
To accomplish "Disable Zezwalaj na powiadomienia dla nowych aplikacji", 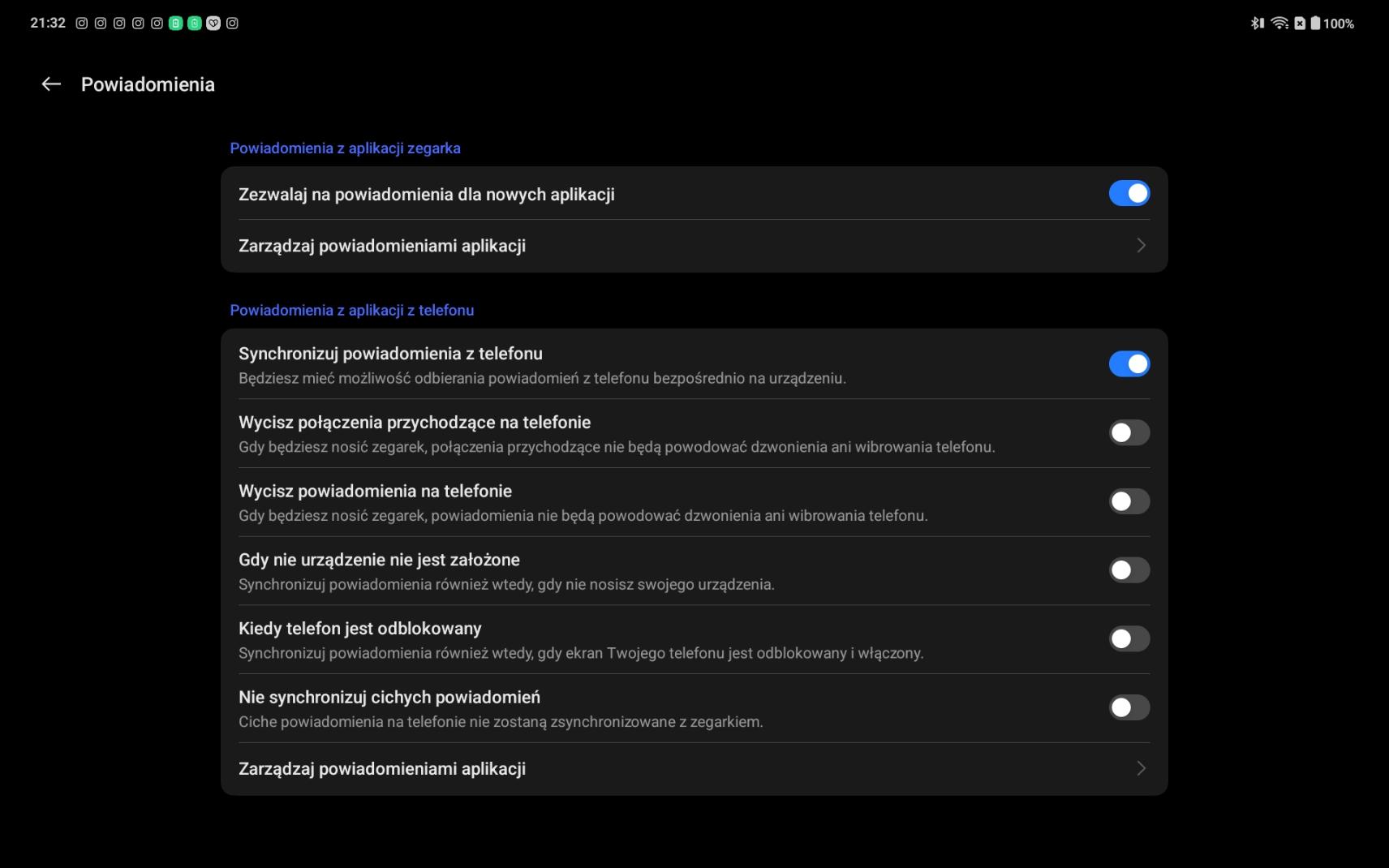I will tap(1129, 193).
